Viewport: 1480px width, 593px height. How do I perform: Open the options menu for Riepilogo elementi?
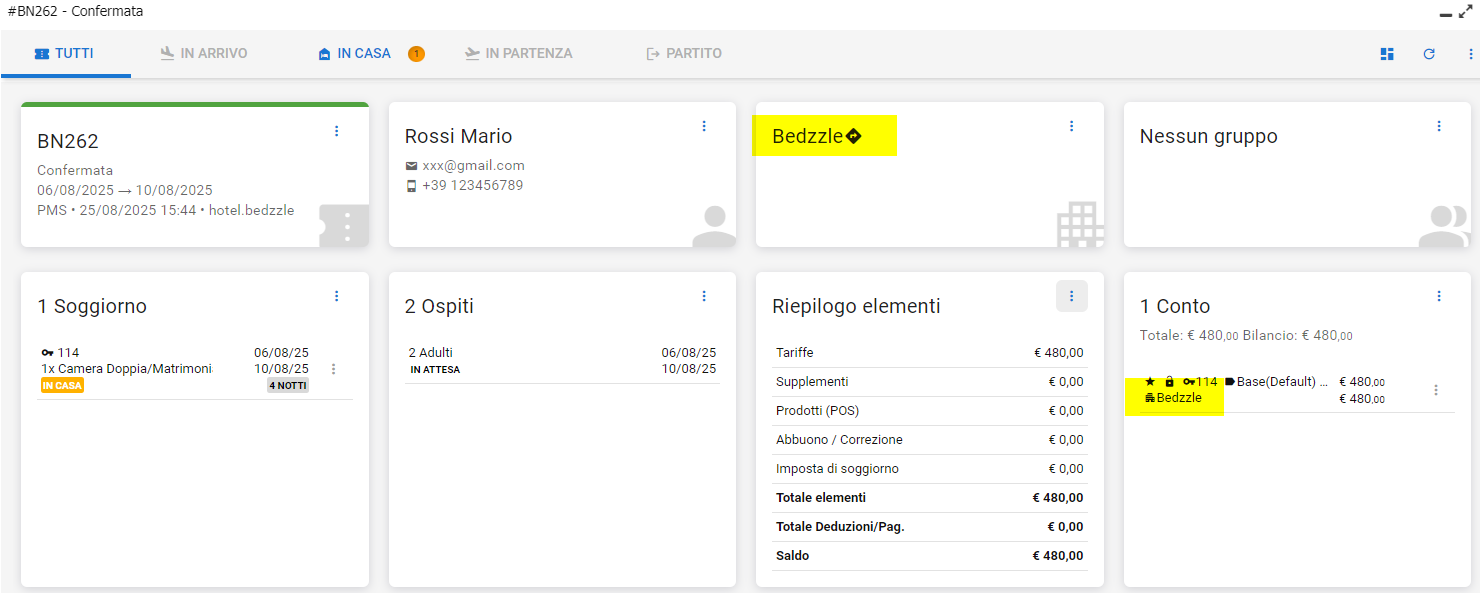coord(1071,296)
